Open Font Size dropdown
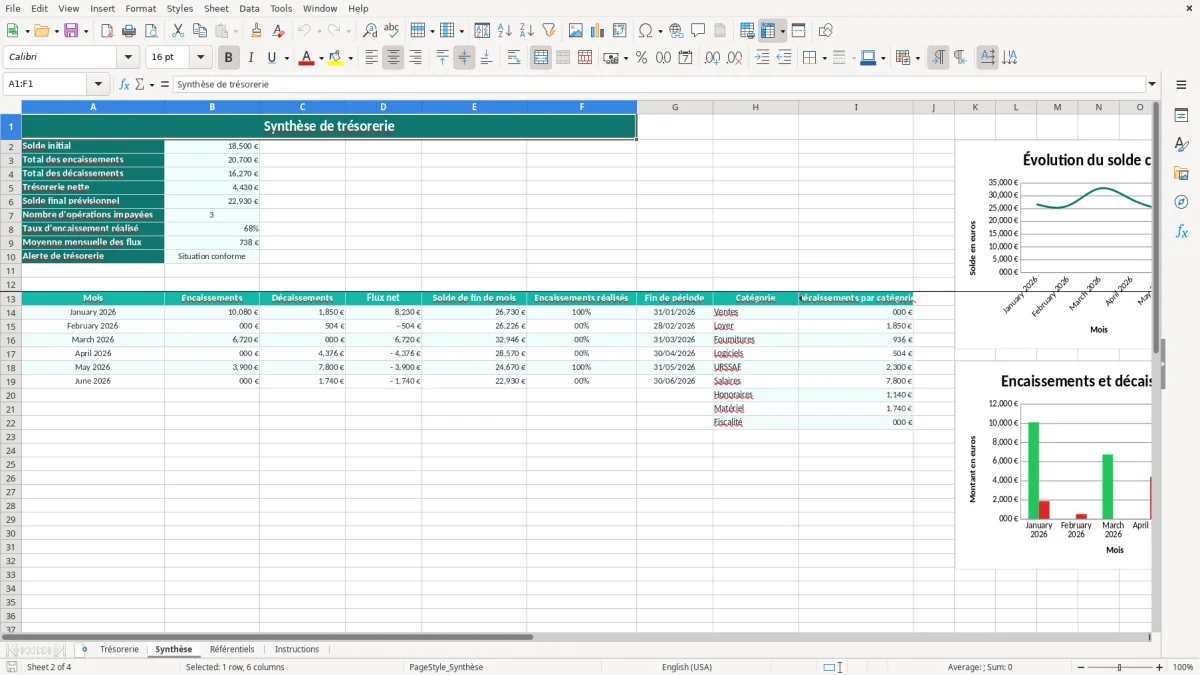This screenshot has height=675, width=1200. 200,58
